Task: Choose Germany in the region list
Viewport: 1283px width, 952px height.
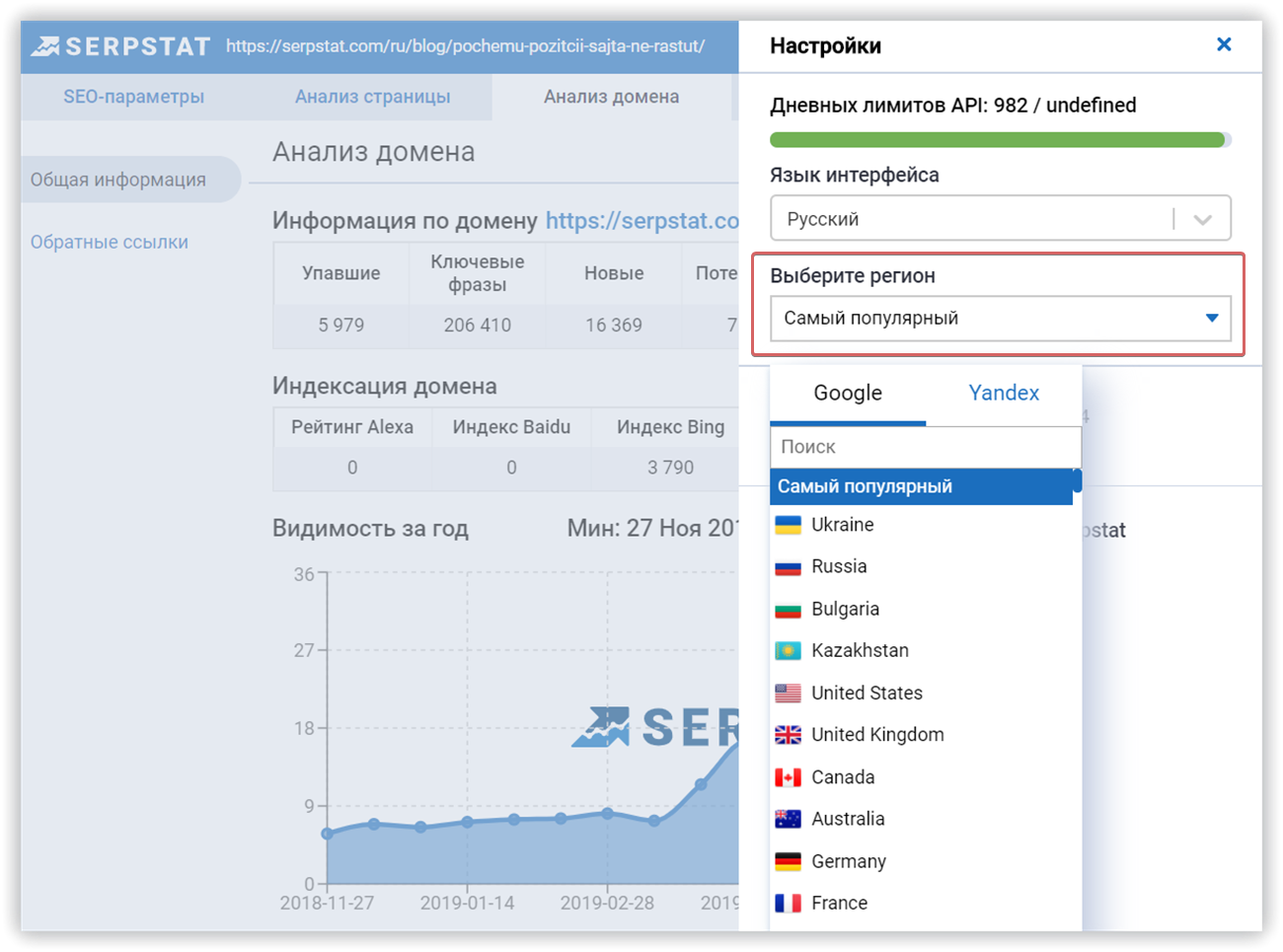Action: point(849,861)
